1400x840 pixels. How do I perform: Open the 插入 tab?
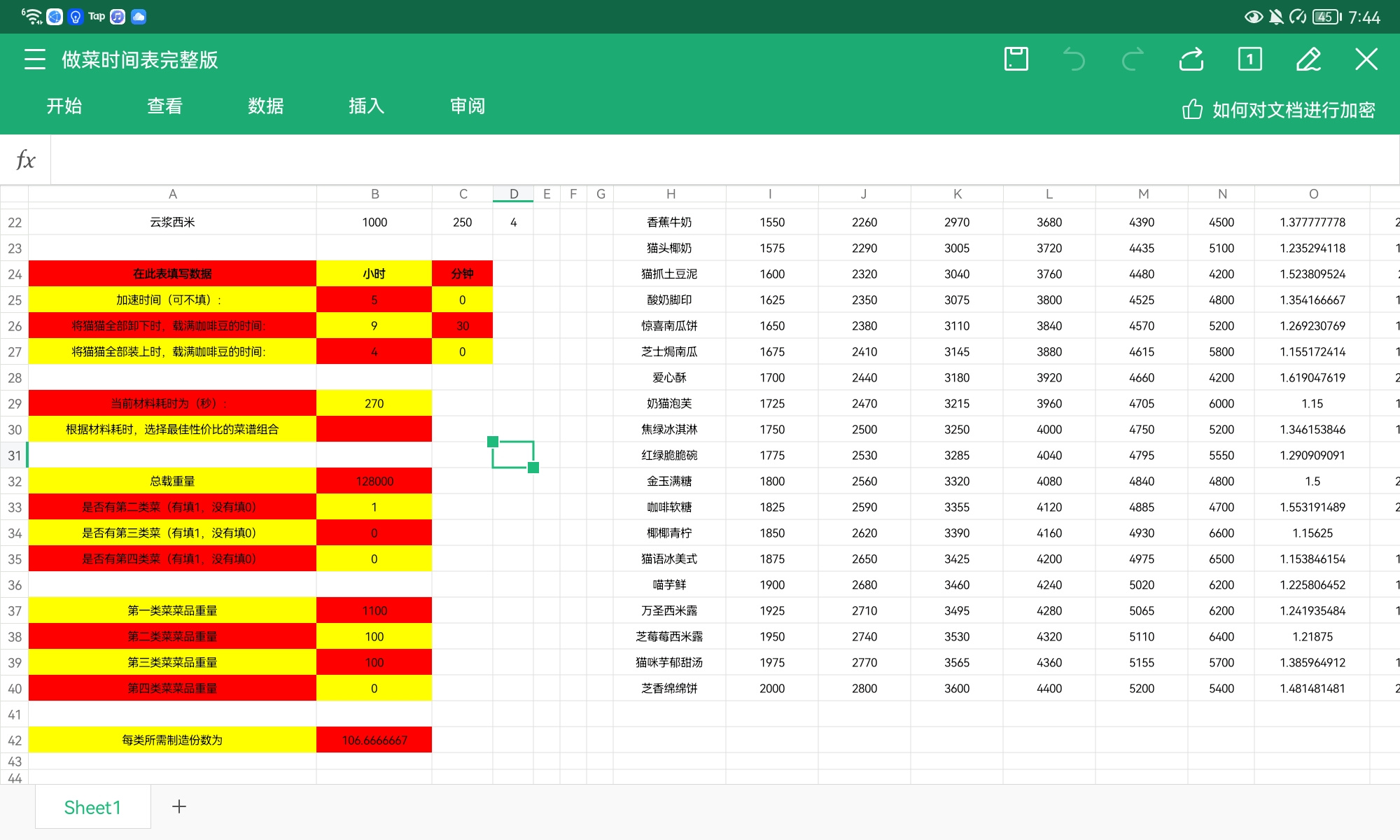(x=367, y=106)
